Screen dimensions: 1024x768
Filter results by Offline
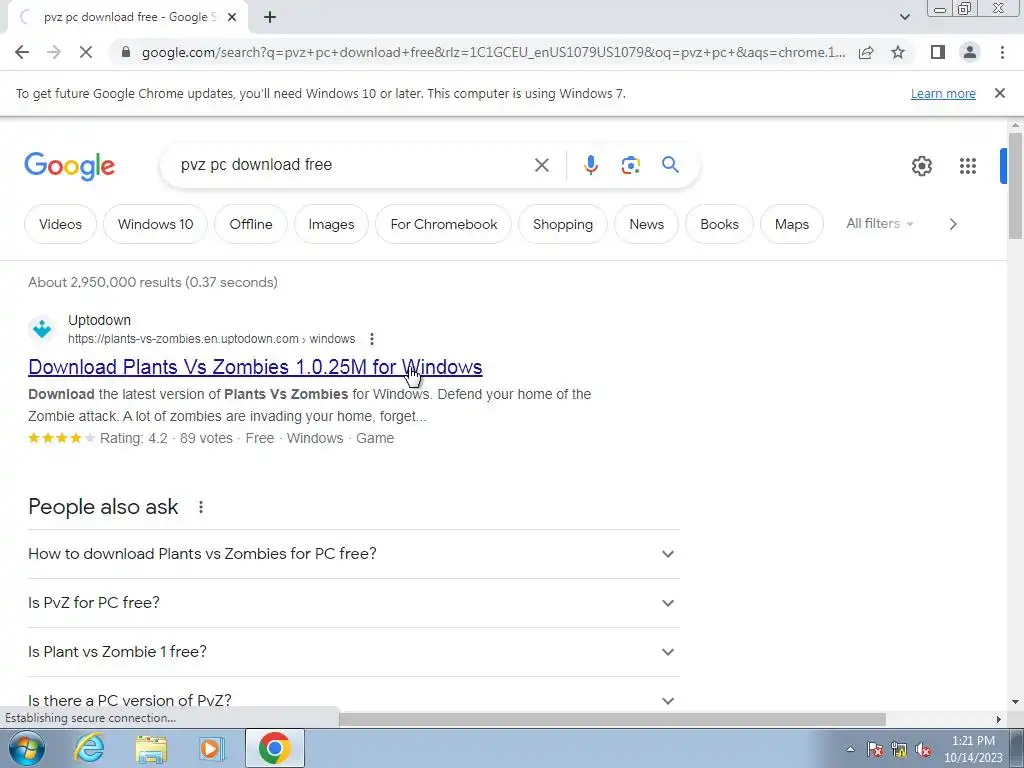[251, 224]
